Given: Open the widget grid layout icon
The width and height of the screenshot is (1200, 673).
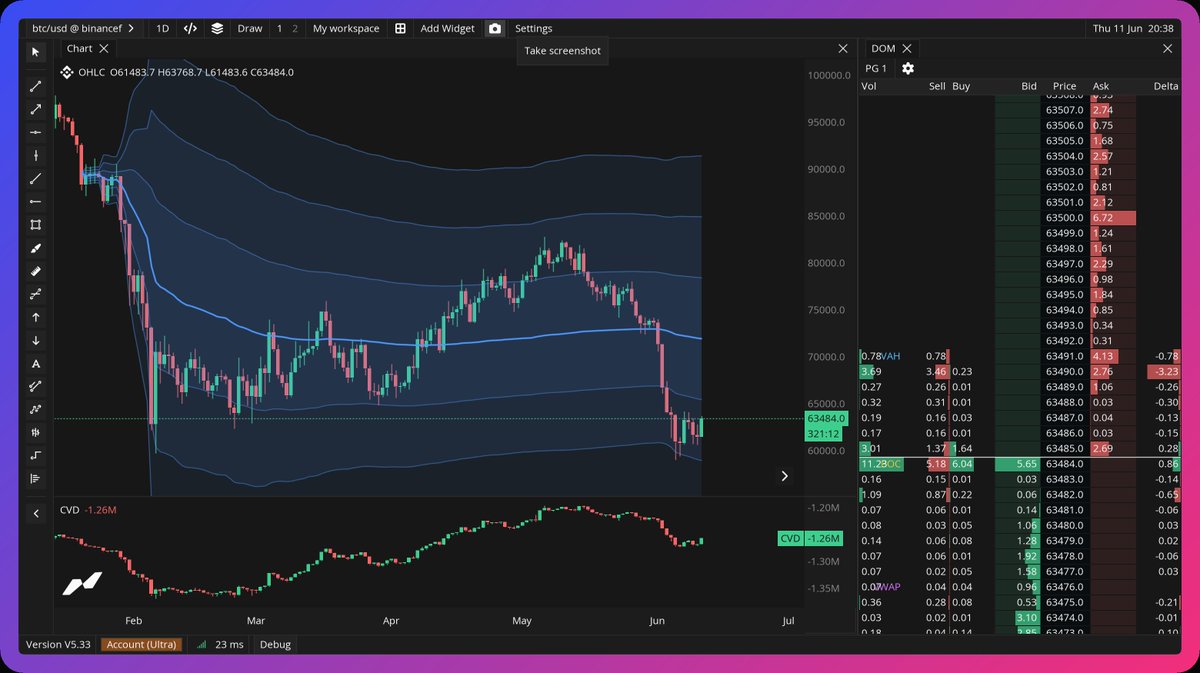Looking at the screenshot, I should click(x=400, y=28).
